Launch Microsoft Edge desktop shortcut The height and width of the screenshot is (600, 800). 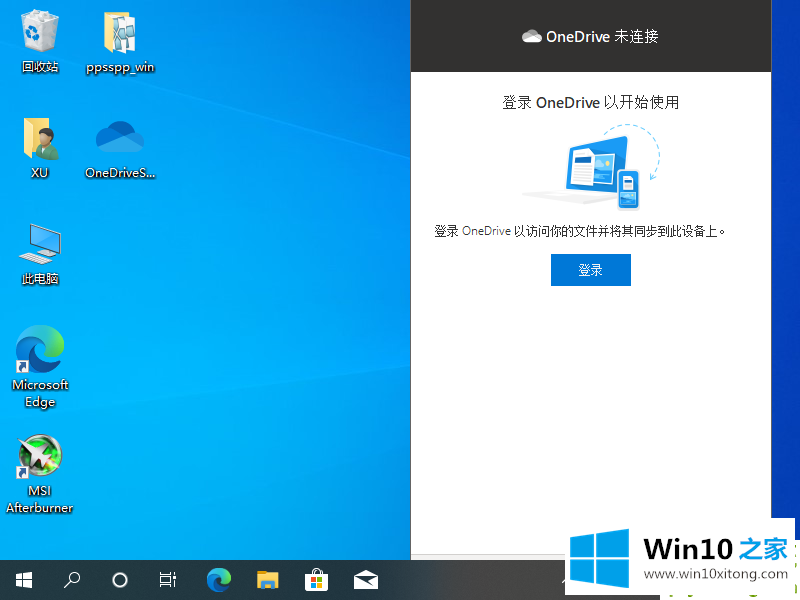[x=40, y=366]
